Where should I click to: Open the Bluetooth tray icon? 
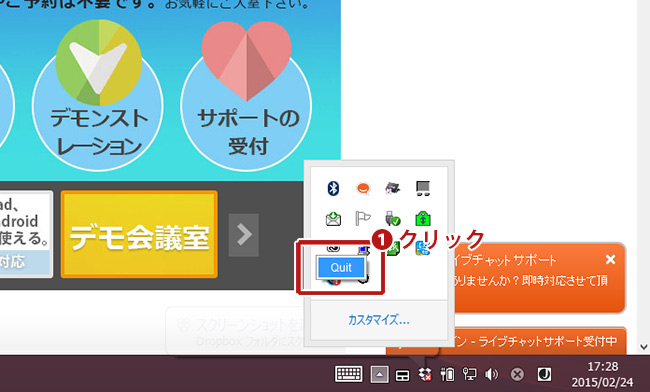point(333,188)
